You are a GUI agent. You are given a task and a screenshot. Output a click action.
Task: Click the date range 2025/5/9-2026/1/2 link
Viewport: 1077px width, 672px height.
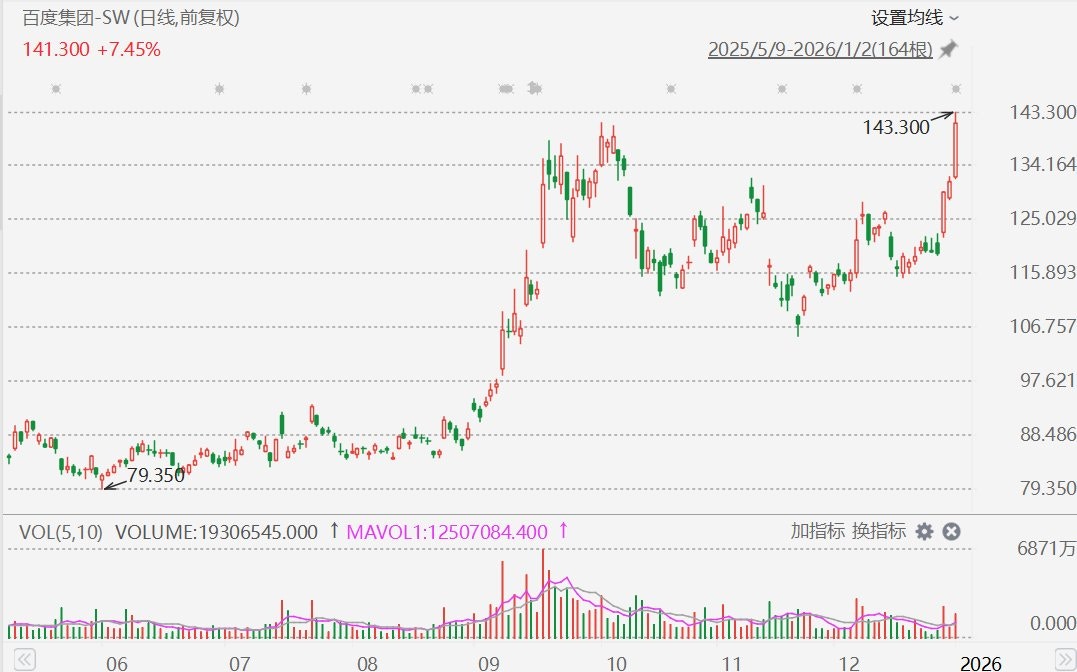pyautogui.click(x=820, y=49)
